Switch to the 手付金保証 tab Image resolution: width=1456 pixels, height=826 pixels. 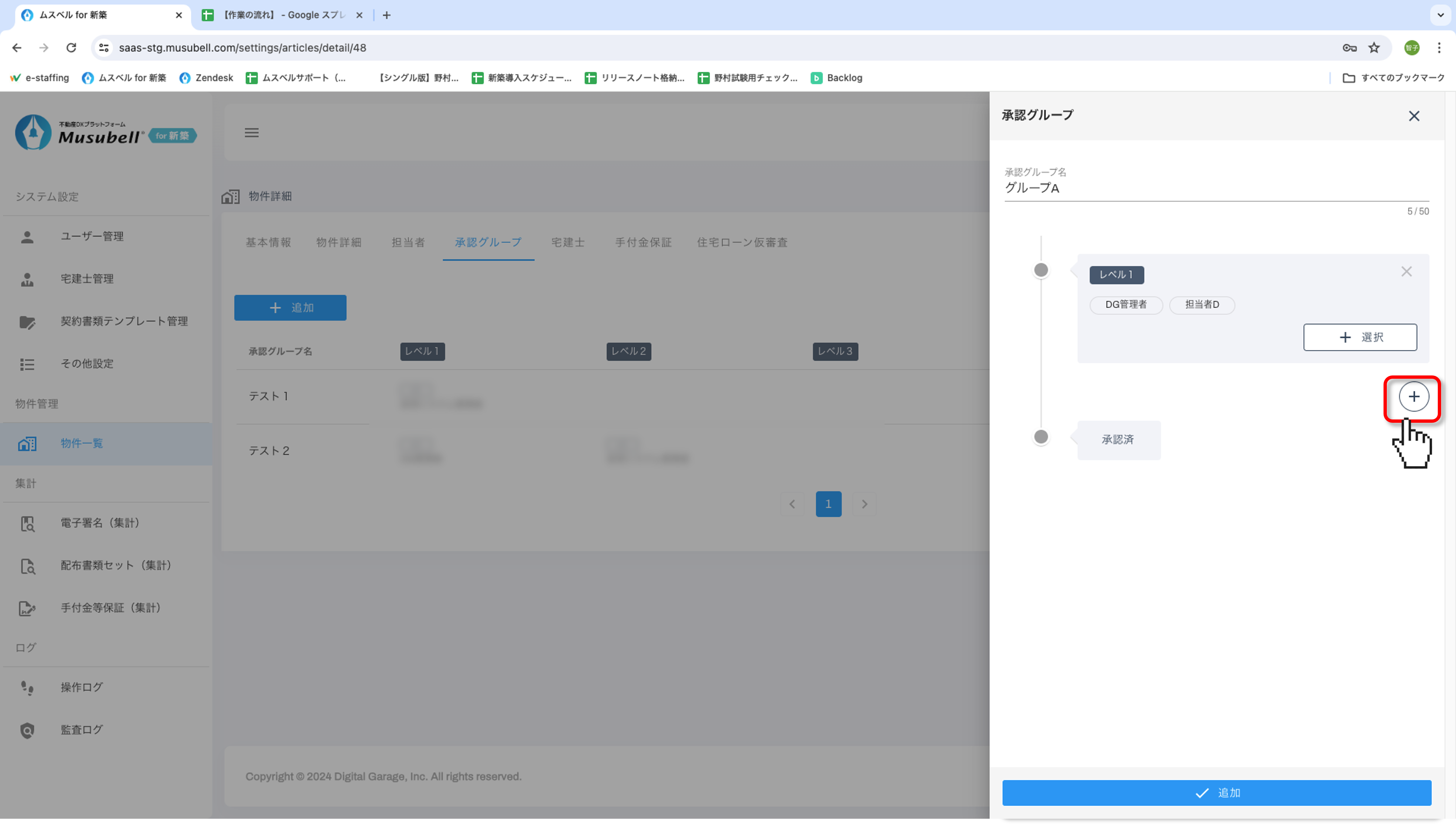(x=643, y=243)
